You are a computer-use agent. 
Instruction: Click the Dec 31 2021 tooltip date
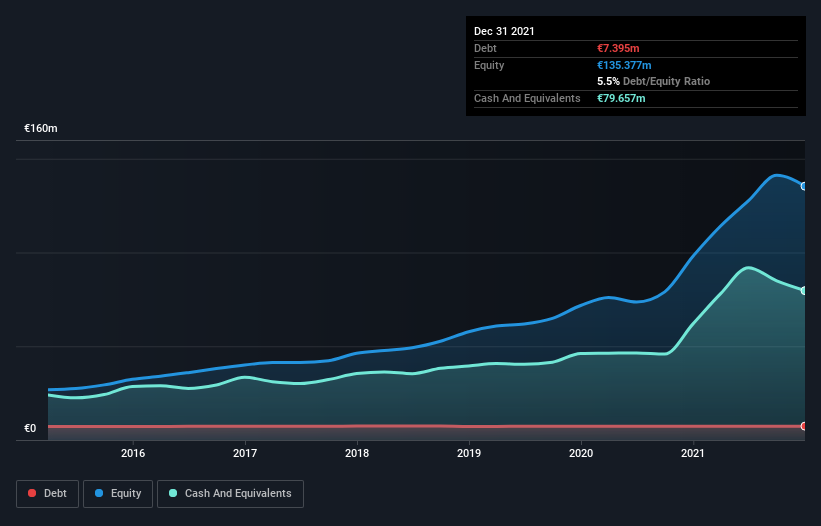[504, 31]
